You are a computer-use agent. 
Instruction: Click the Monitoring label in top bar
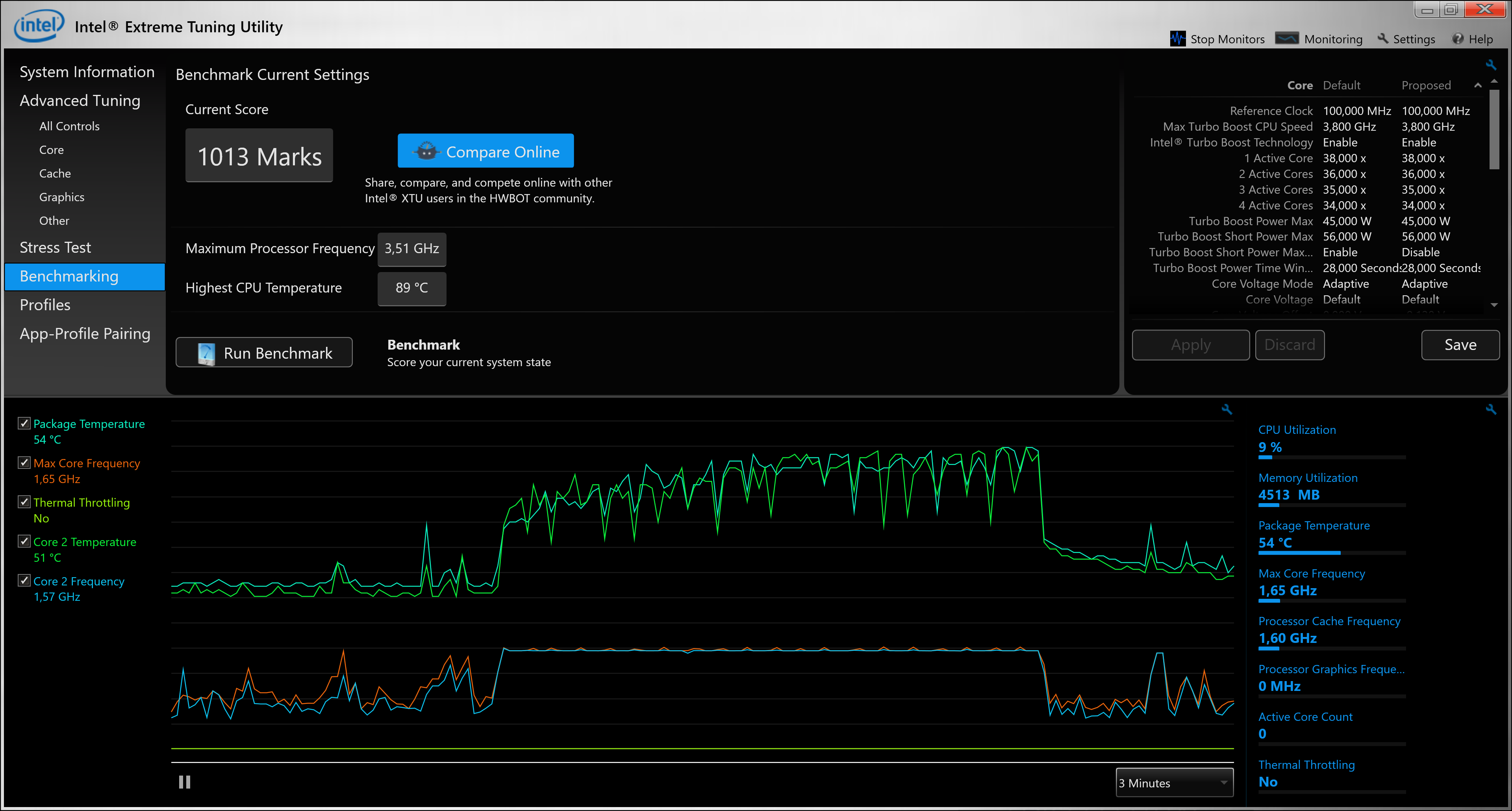coord(1333,39)
